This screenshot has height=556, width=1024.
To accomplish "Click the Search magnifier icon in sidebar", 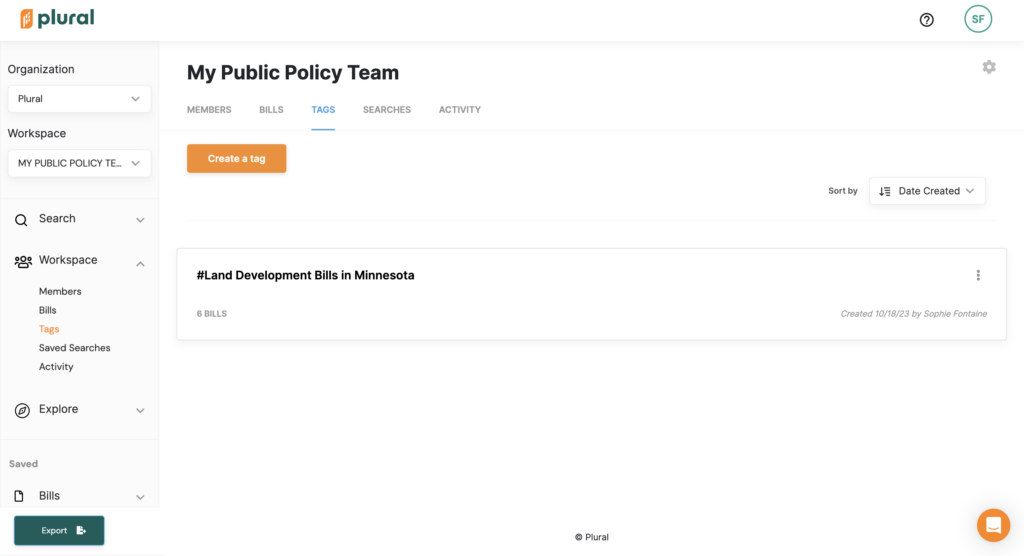I will click(x=22, y=219).
